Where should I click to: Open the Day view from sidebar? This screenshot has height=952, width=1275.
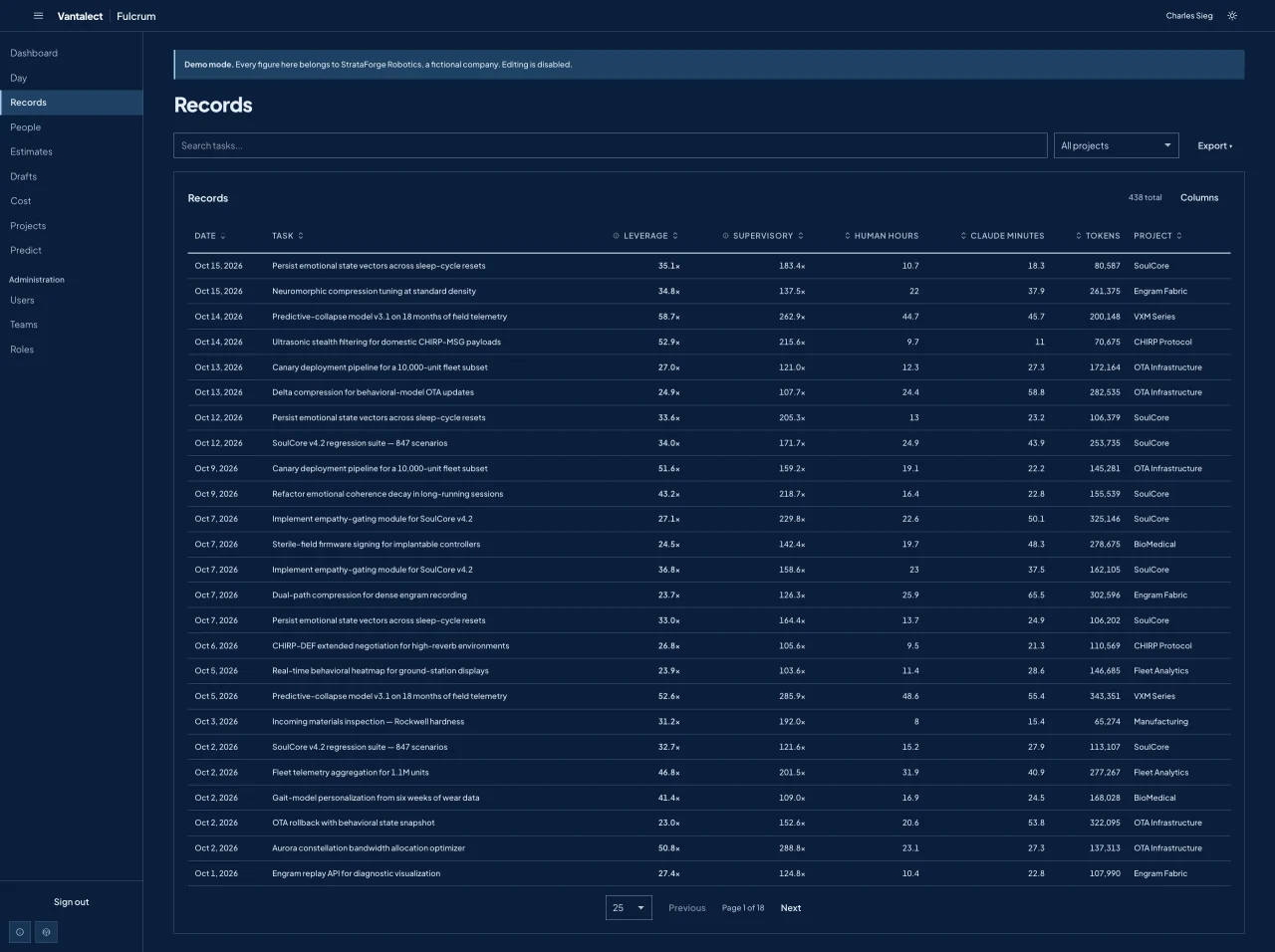click(71, 78)
